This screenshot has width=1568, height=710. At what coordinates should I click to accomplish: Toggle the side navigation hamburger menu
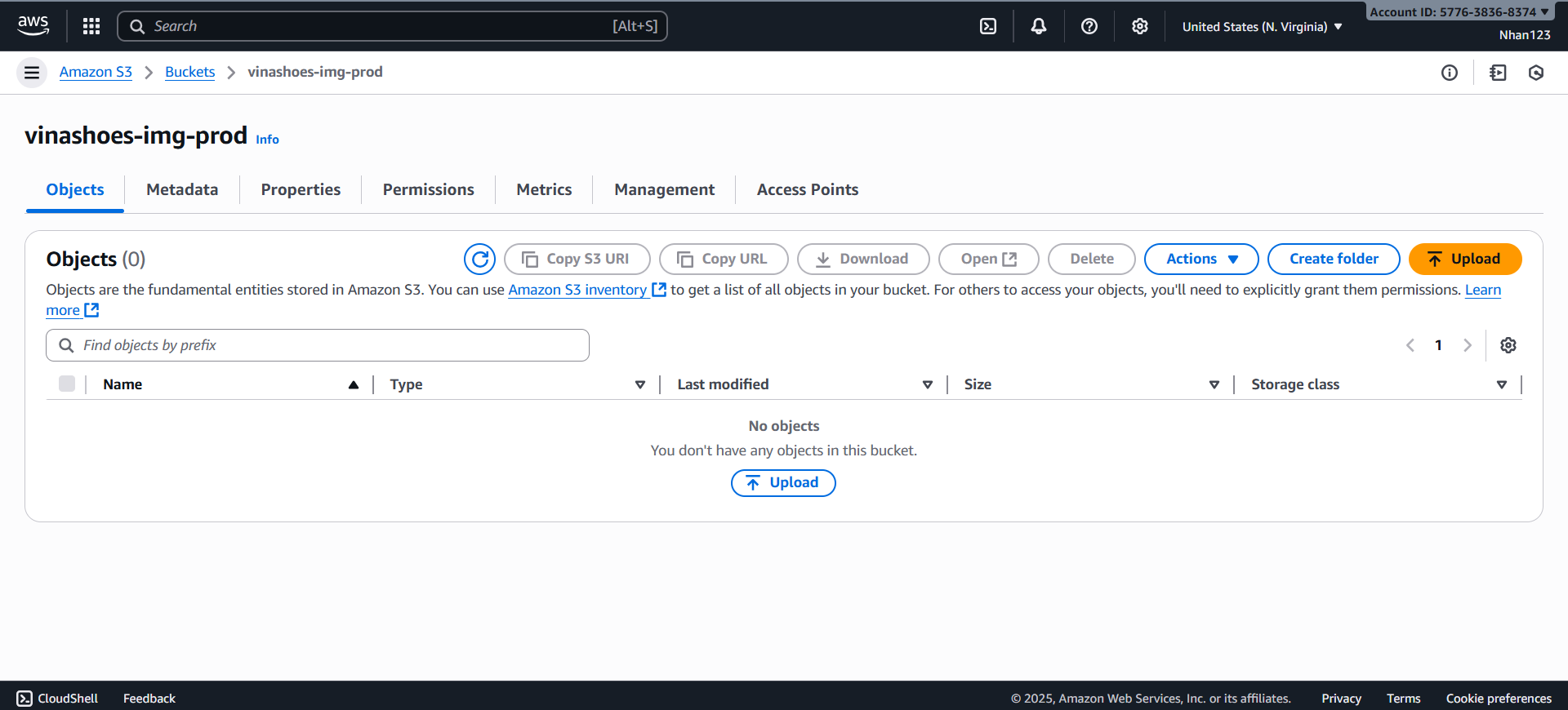tap(32, 73)
